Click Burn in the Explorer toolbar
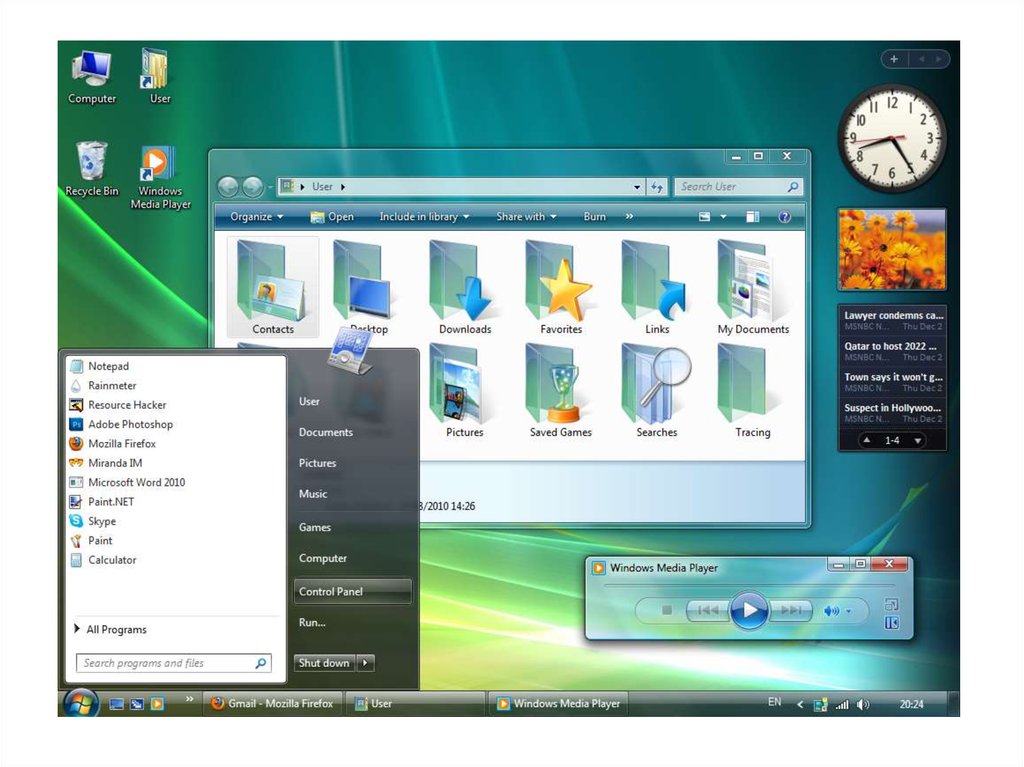The image size is (1024, 767). pyautogui.click(x=594, y=217)
